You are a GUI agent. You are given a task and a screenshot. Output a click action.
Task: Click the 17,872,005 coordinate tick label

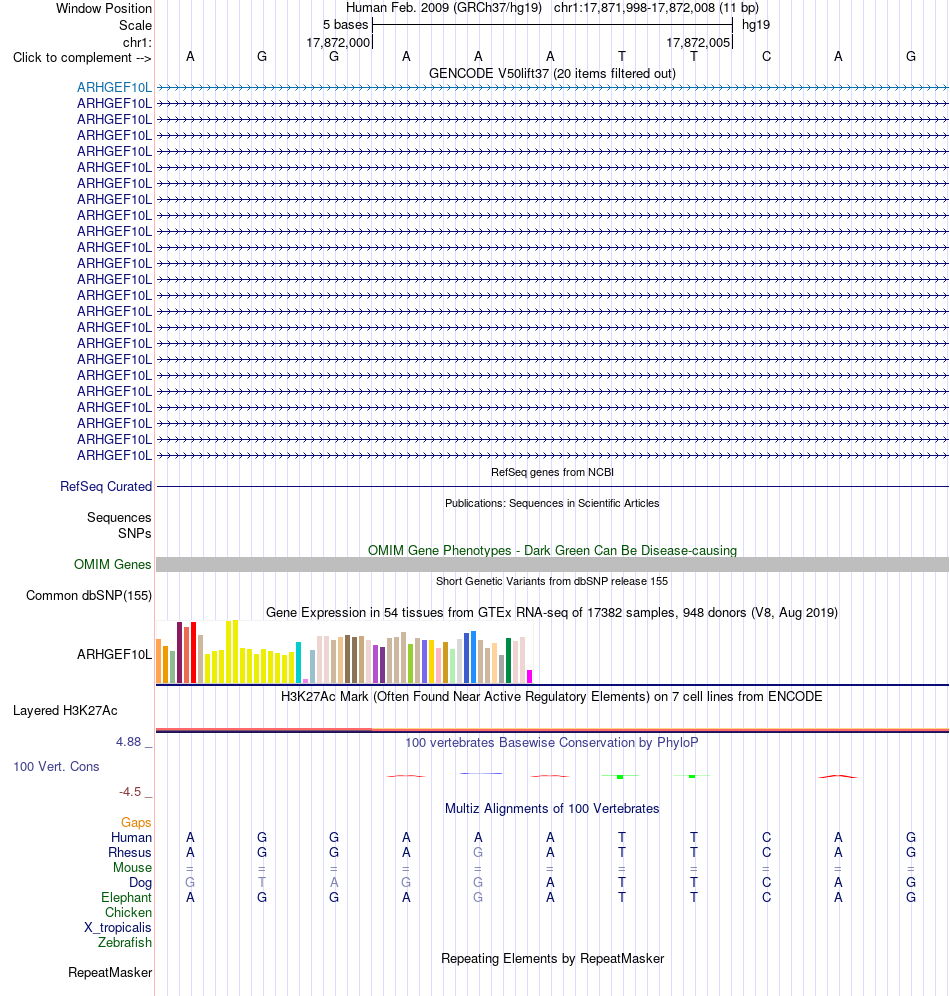698,43
